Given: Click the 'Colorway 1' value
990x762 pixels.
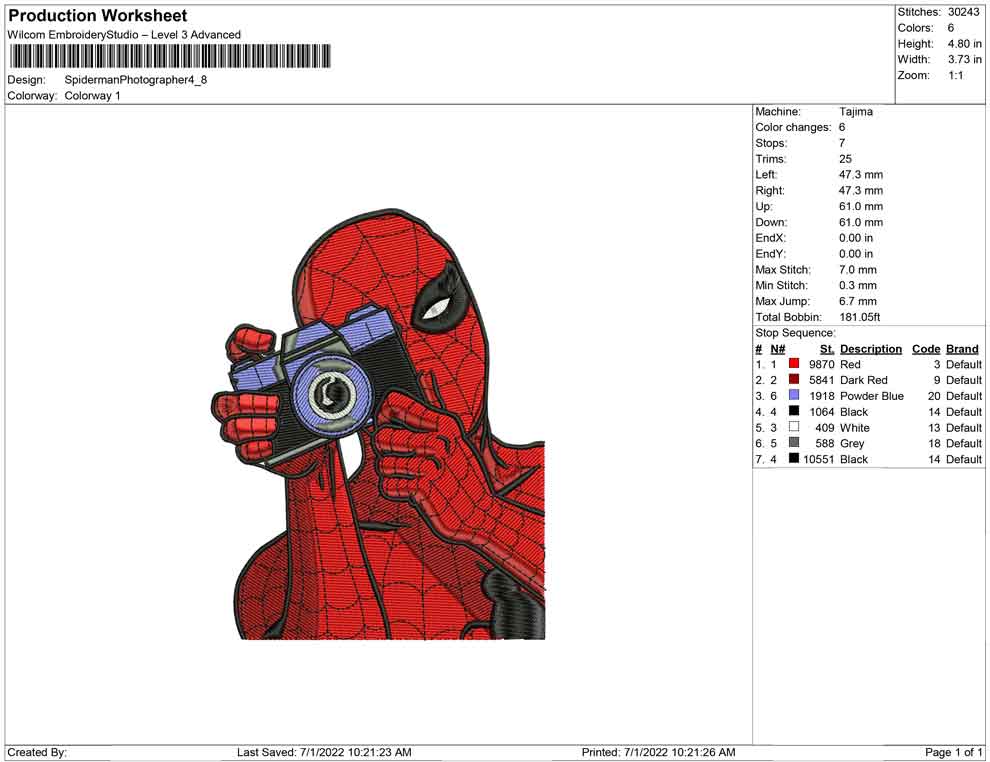Looking at the screenshot, I should pyautogui.click(x=92, y=96).
